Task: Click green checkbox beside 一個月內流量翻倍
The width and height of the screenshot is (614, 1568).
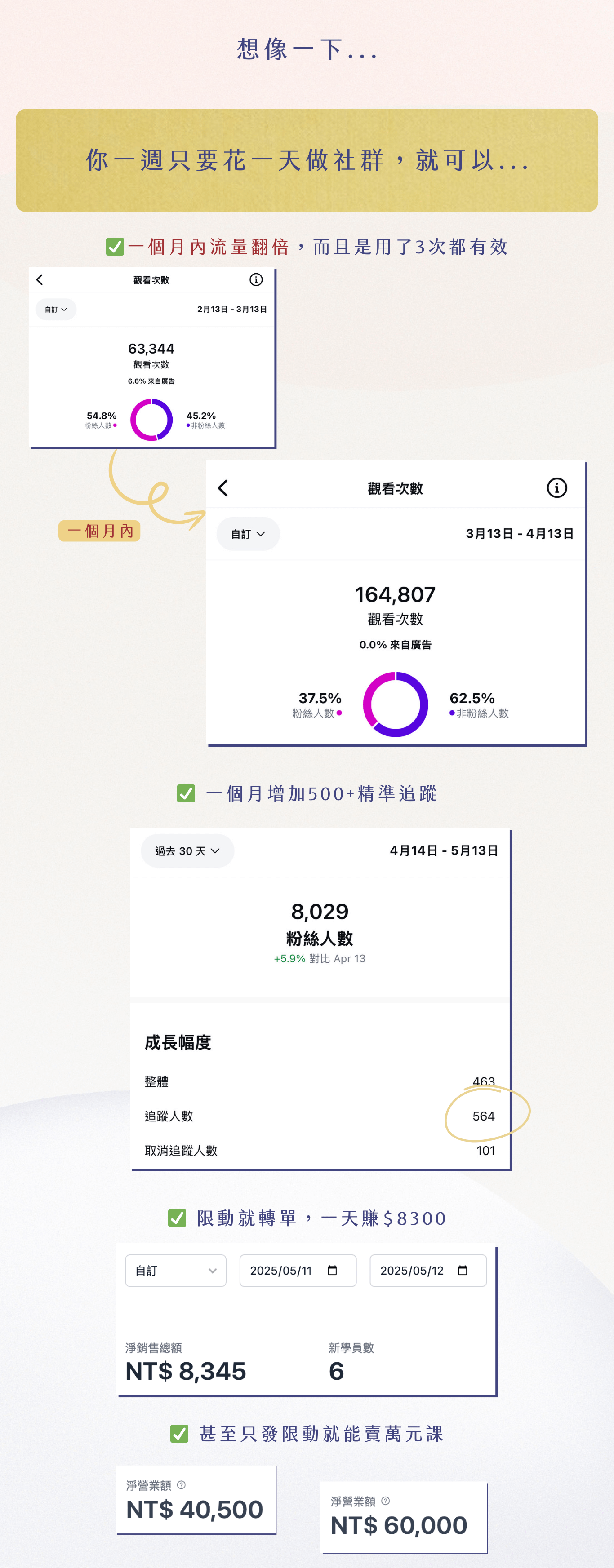Action: pyautogui.click(x=115, y=247)
